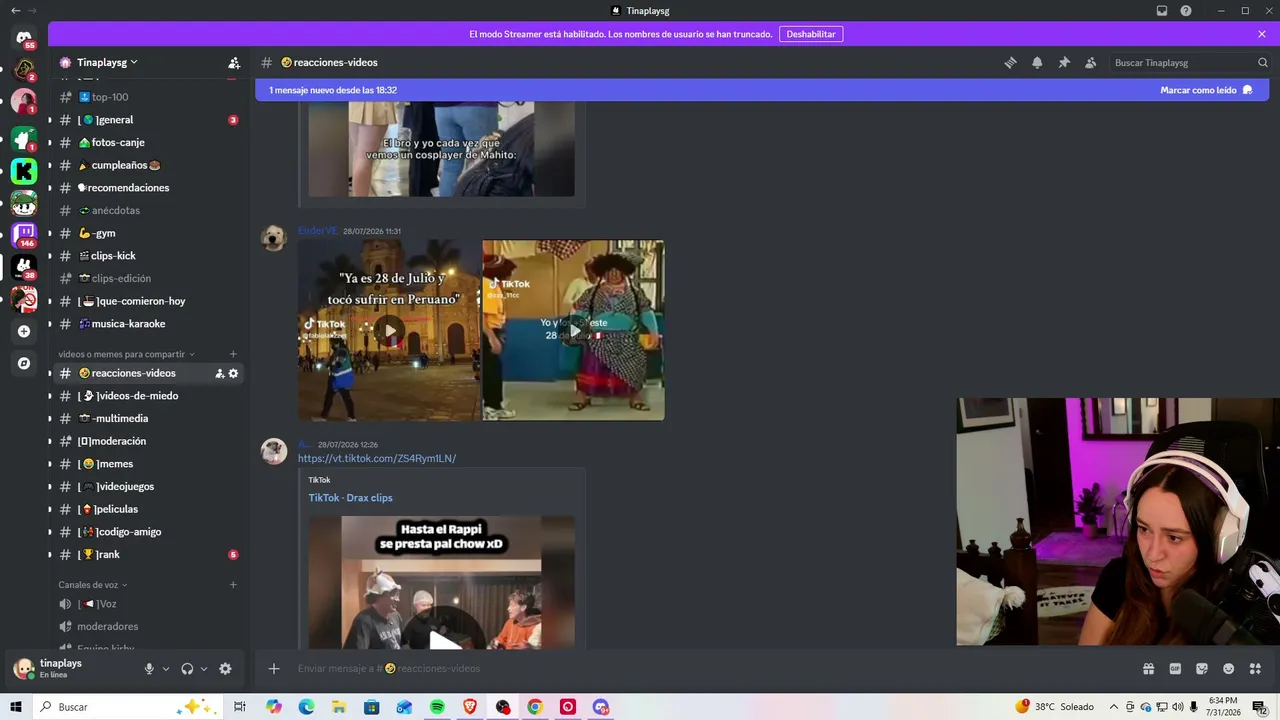Open user settings gear
The image size is (1280, 720).
coord(225,669)
